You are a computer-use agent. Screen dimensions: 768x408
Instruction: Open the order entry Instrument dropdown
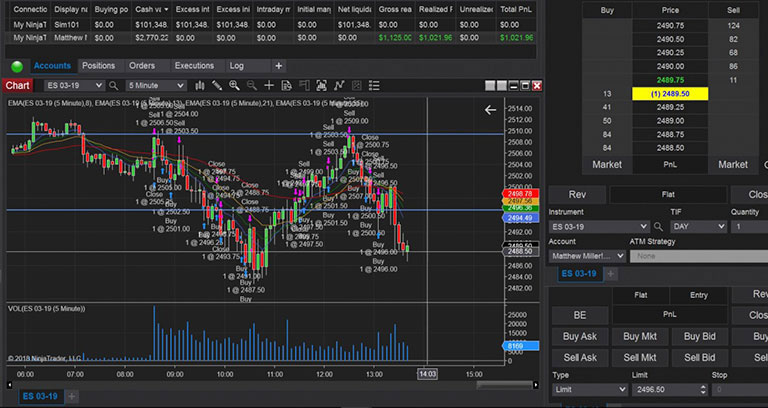coord(600,227)
